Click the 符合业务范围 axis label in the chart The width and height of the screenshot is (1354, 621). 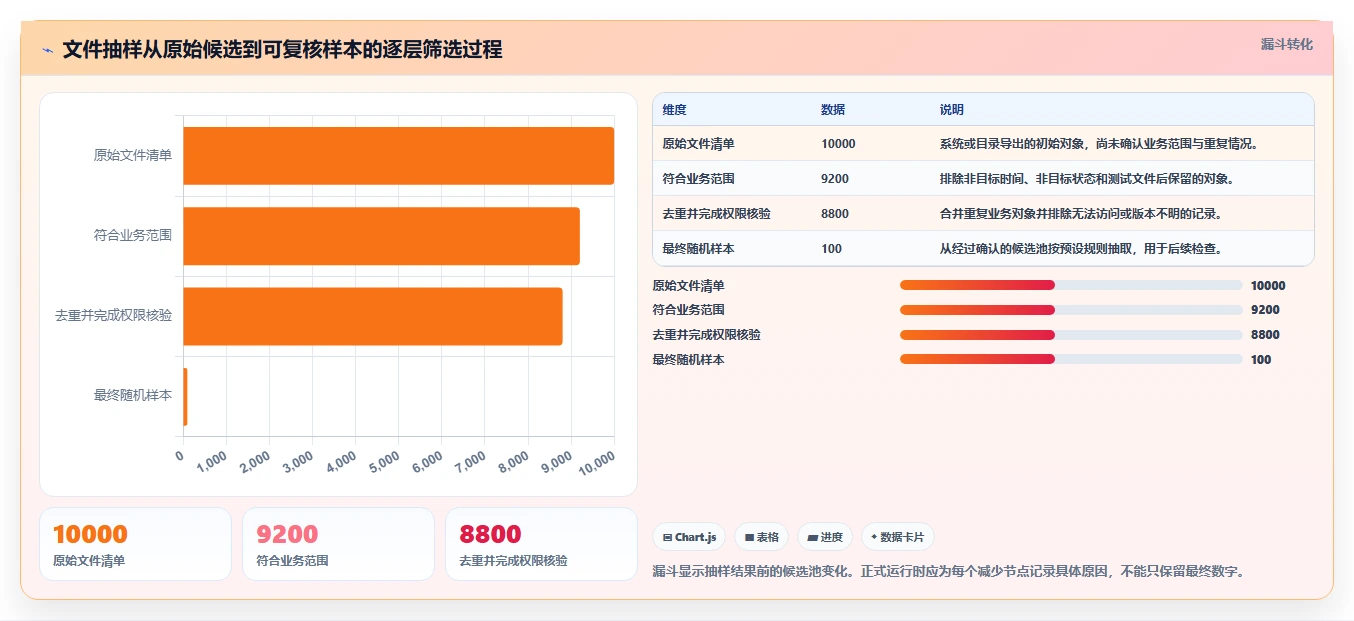pos(133,236)
